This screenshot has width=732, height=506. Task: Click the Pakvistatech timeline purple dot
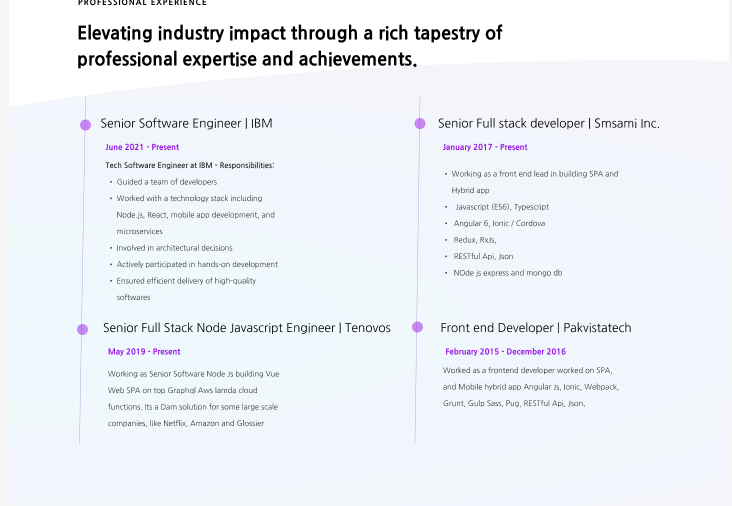tap(417, 327)
